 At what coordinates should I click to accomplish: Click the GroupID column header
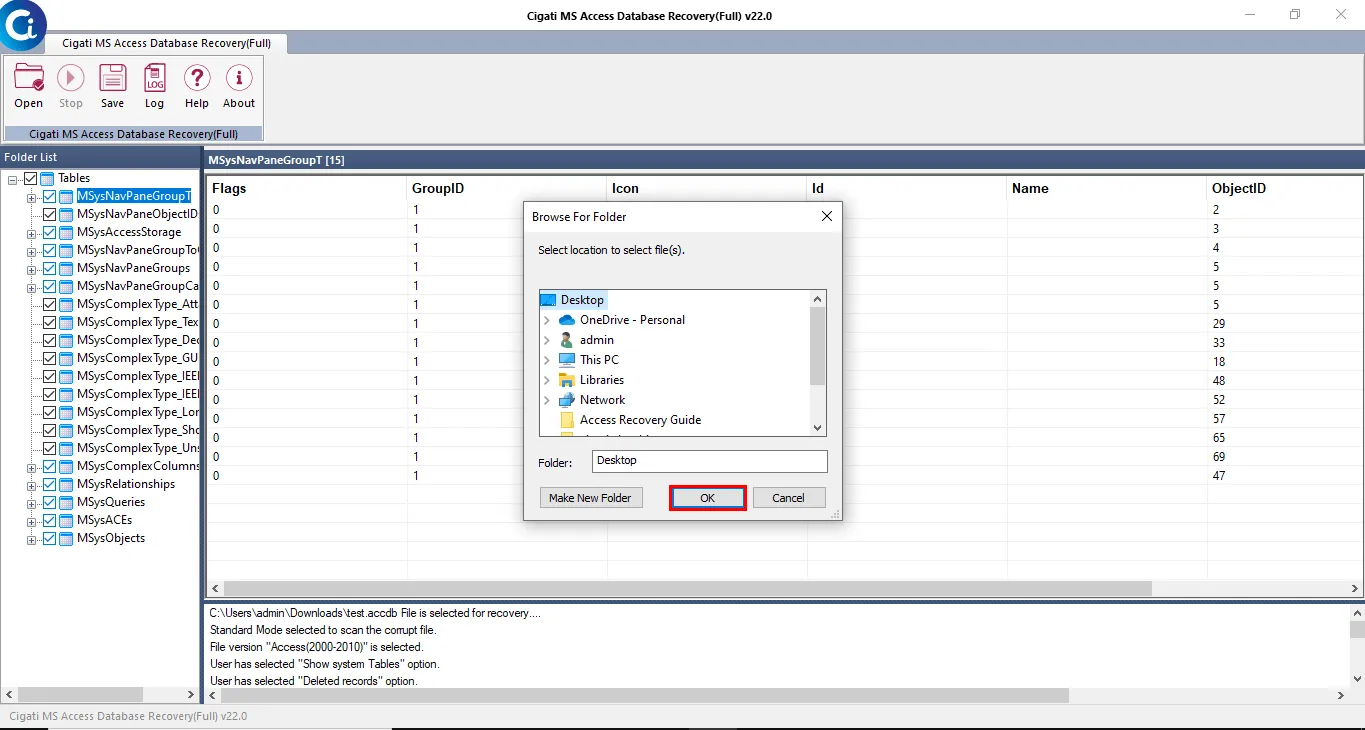click(507, 188)
